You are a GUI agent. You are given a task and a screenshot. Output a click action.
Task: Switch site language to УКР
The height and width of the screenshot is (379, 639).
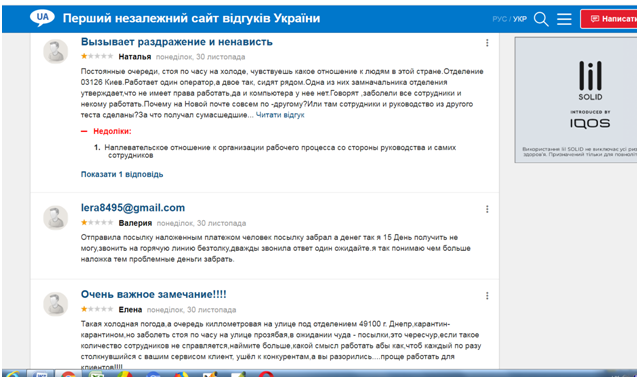(x=520, y=19)
